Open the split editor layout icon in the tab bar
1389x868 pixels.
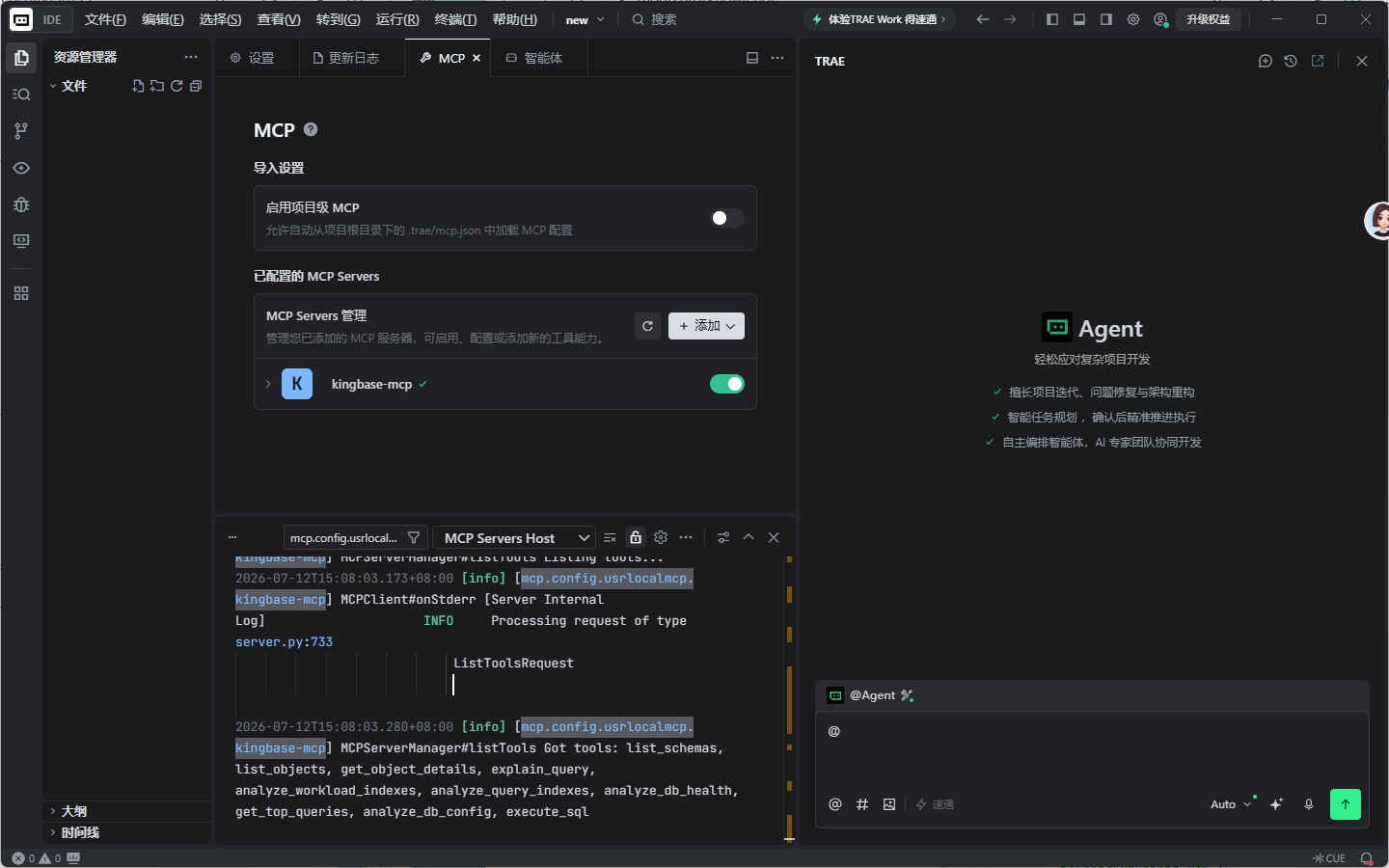(x=752, y=58)
